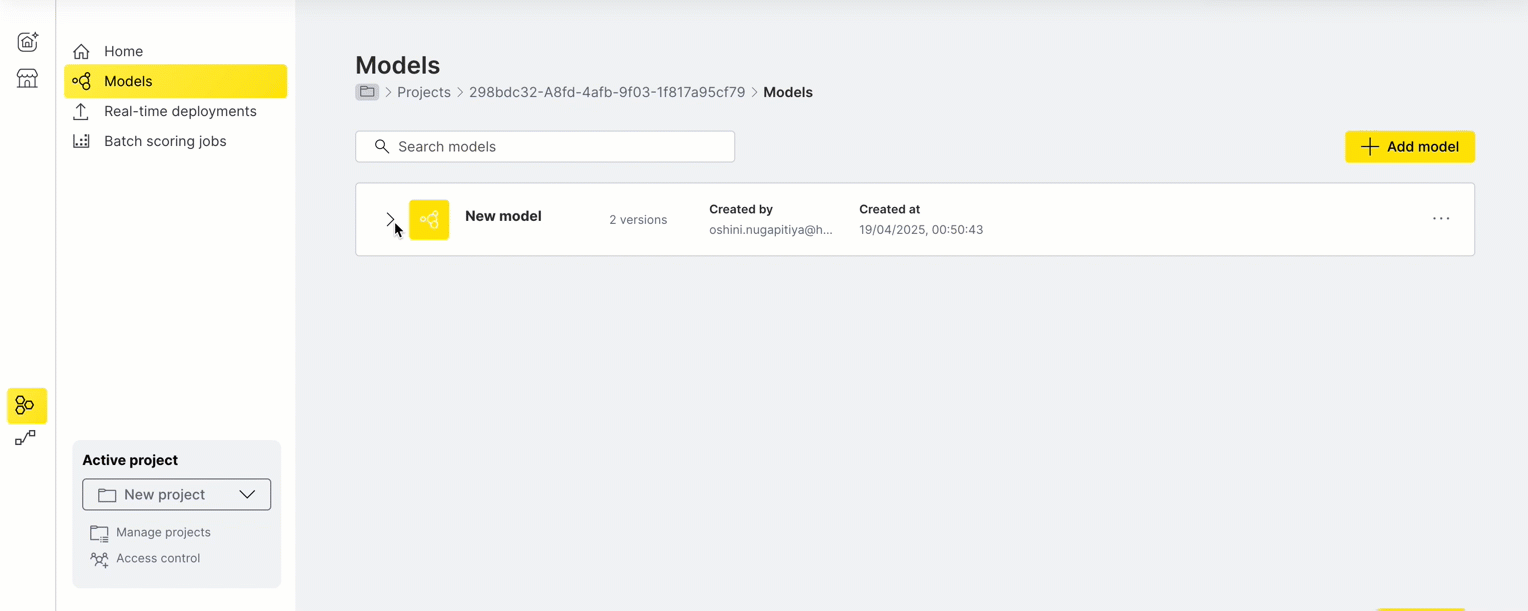This screenshot has height=611, width=1528.
Task: Click the AI home icon in left rail
Action: (27, 41)
